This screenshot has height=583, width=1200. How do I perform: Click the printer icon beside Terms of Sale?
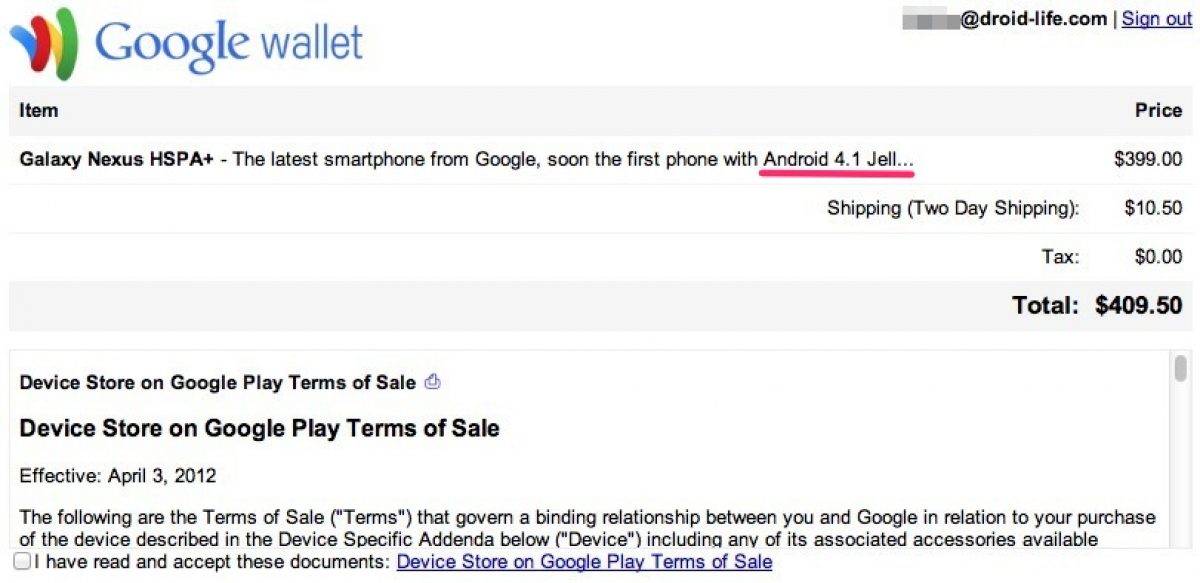click(x=433, y=382)
